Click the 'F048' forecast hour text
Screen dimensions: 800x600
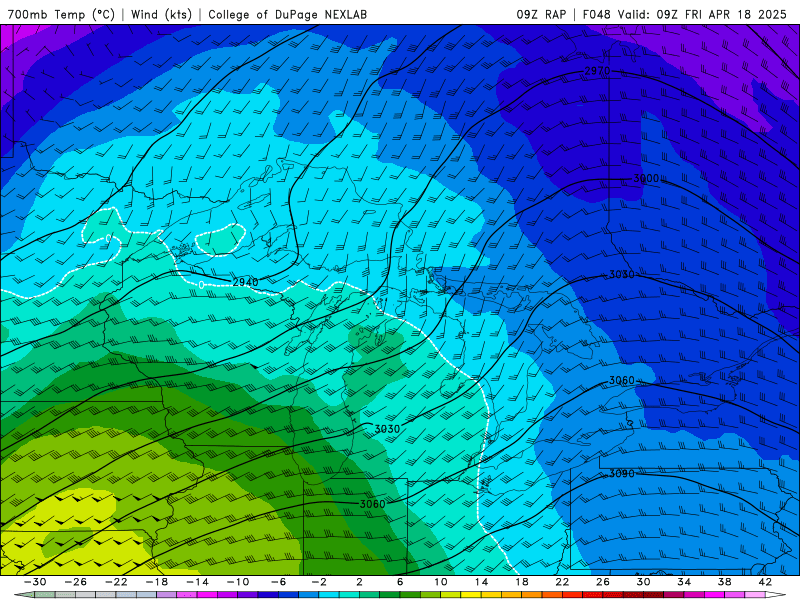tap(596, 14)
